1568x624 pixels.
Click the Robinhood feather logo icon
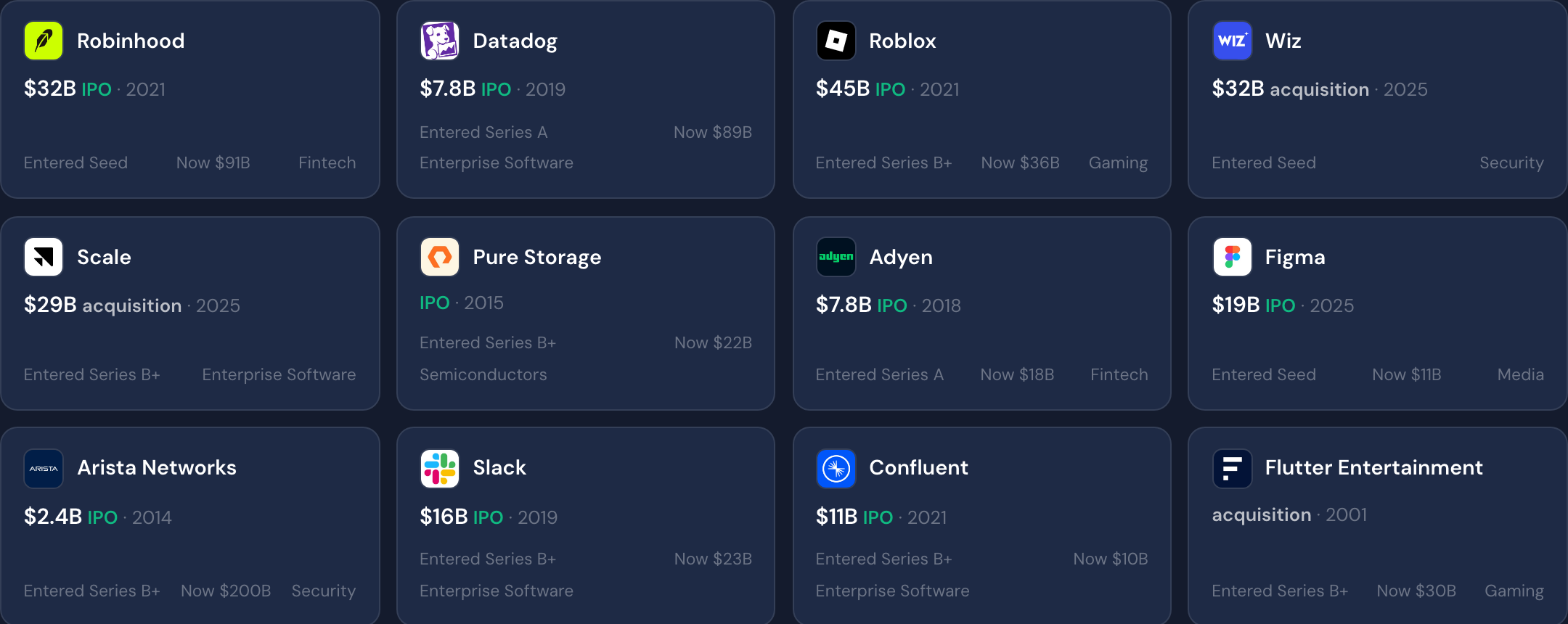click(x=44, y=41)
